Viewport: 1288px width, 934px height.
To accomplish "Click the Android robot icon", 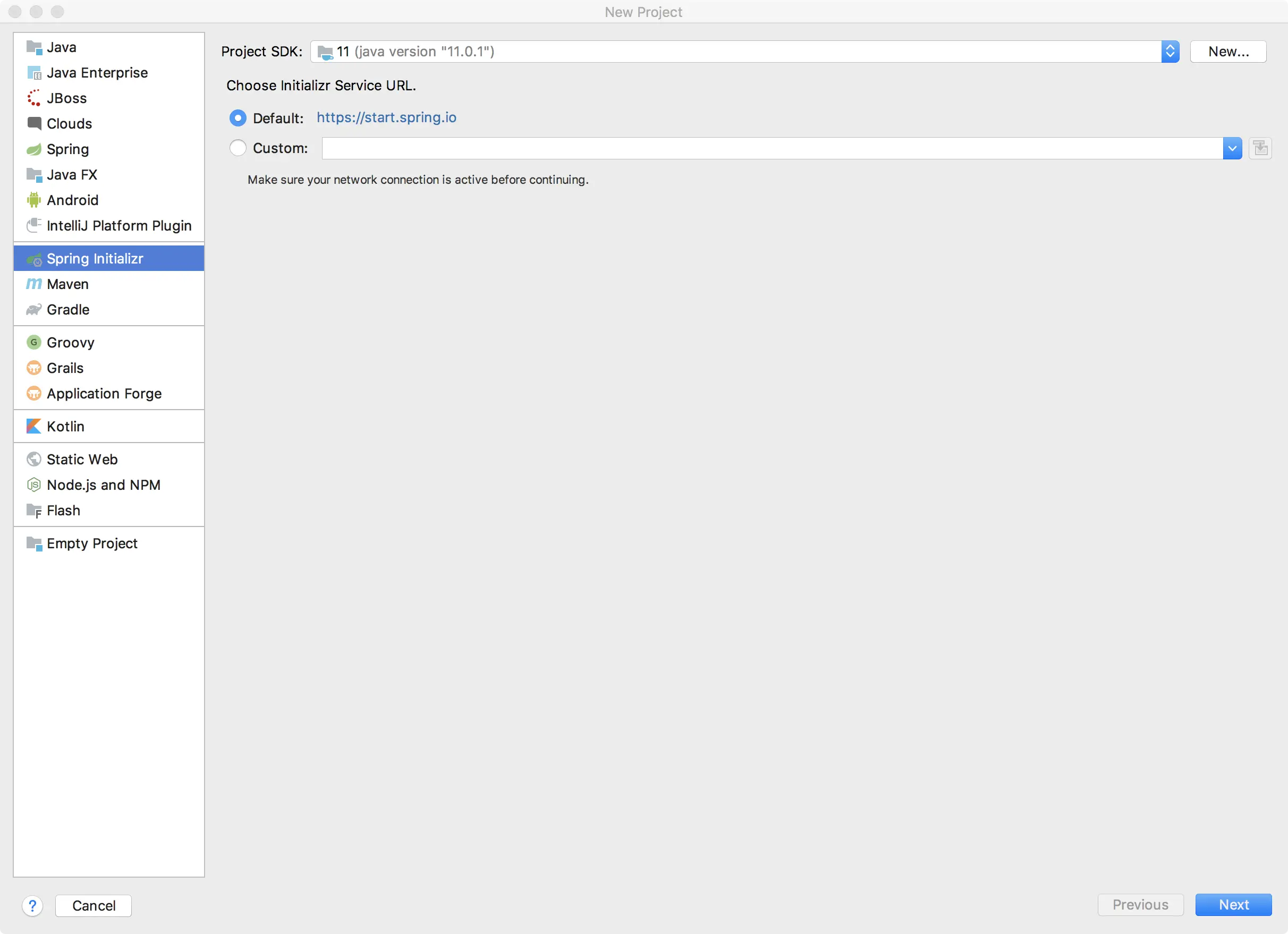I will click(x=34, y=200).
